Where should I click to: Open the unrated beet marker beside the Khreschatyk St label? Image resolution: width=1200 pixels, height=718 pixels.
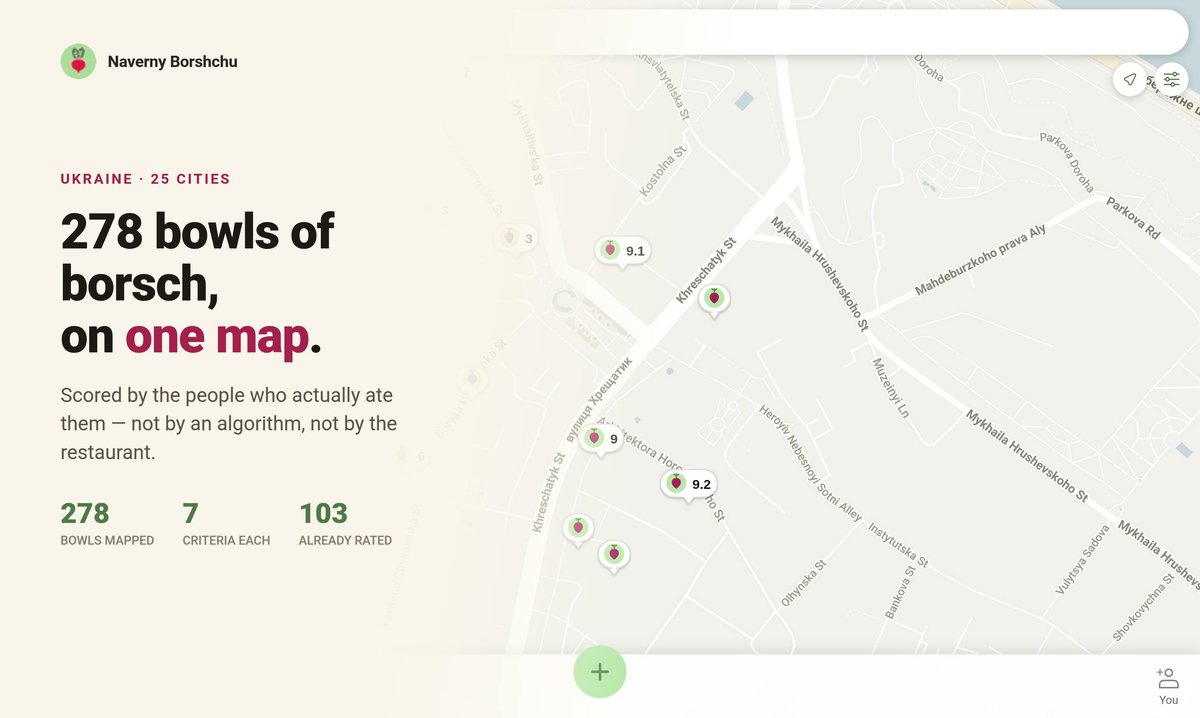pos(714,298)
